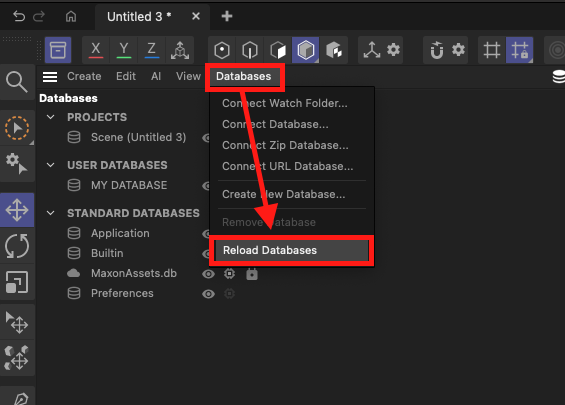
Task: Add a new project tab with plus
Action: coord(227,16)
